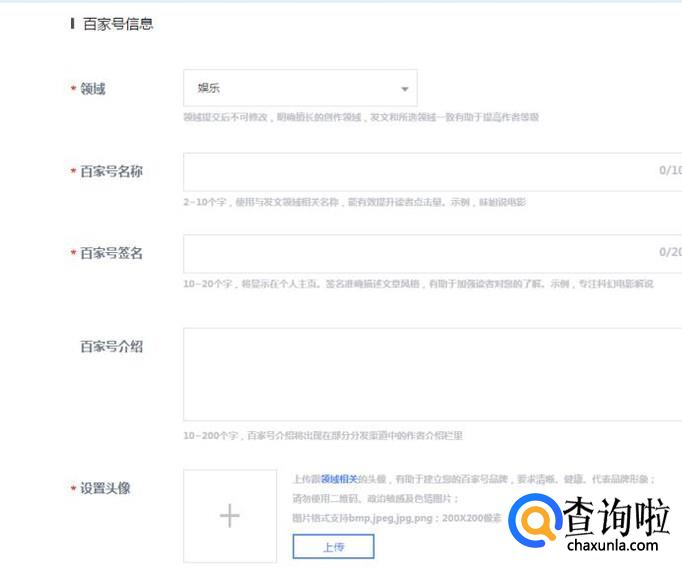The image size is (682, 576).
Task: Open the 领域相关 link in avatar hint
Action: pos(338,479)
